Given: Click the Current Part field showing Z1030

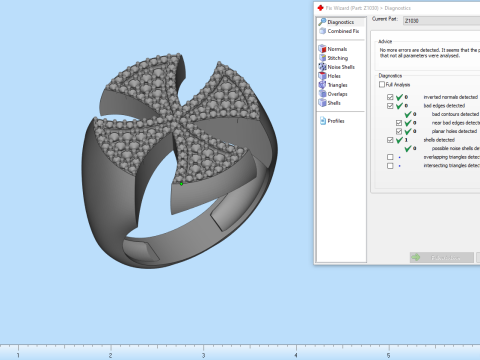Looking at the screenshot, I should point(441,21).
